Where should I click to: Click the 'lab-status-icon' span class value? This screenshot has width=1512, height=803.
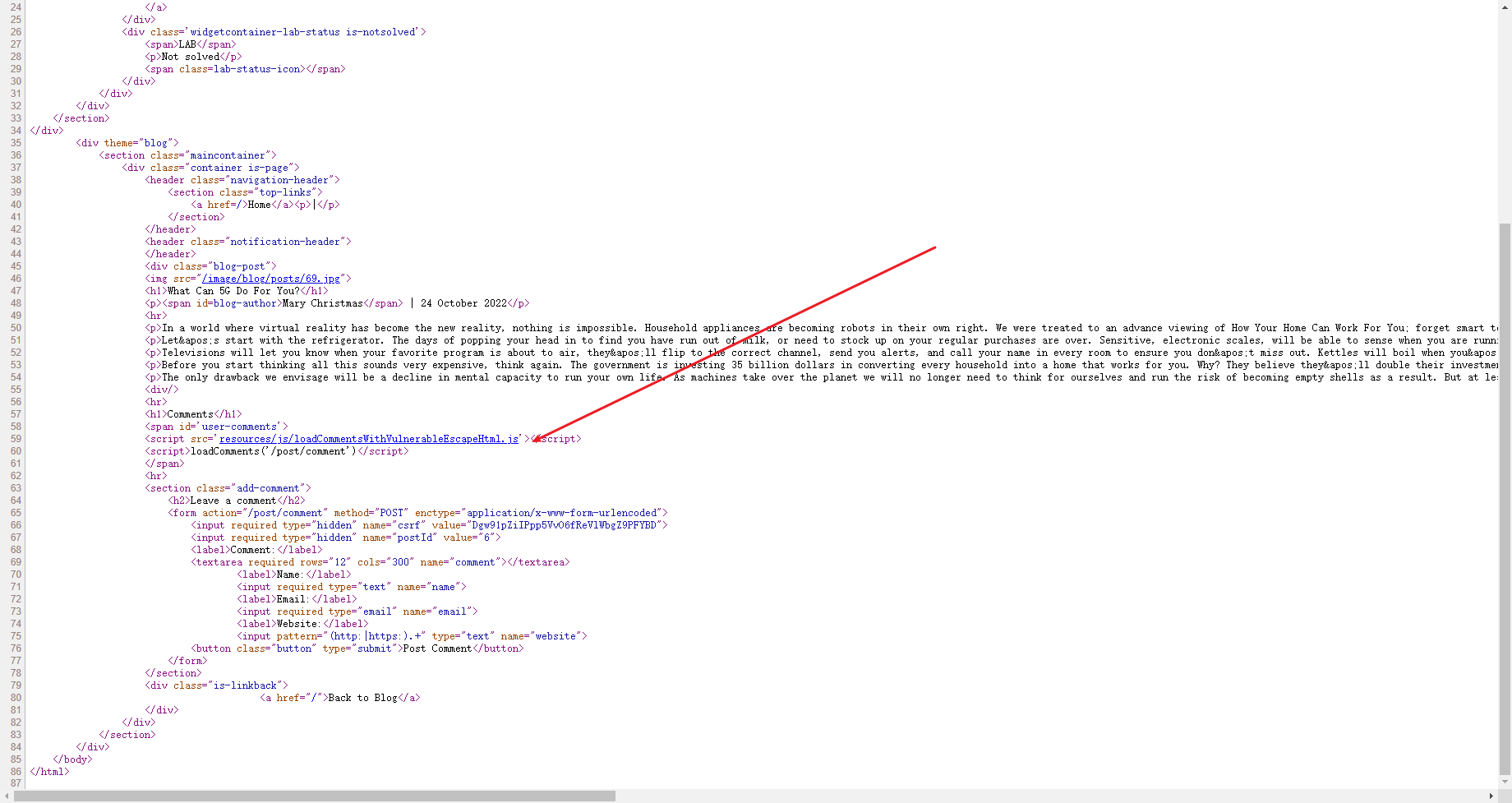(x=256, y=69)
